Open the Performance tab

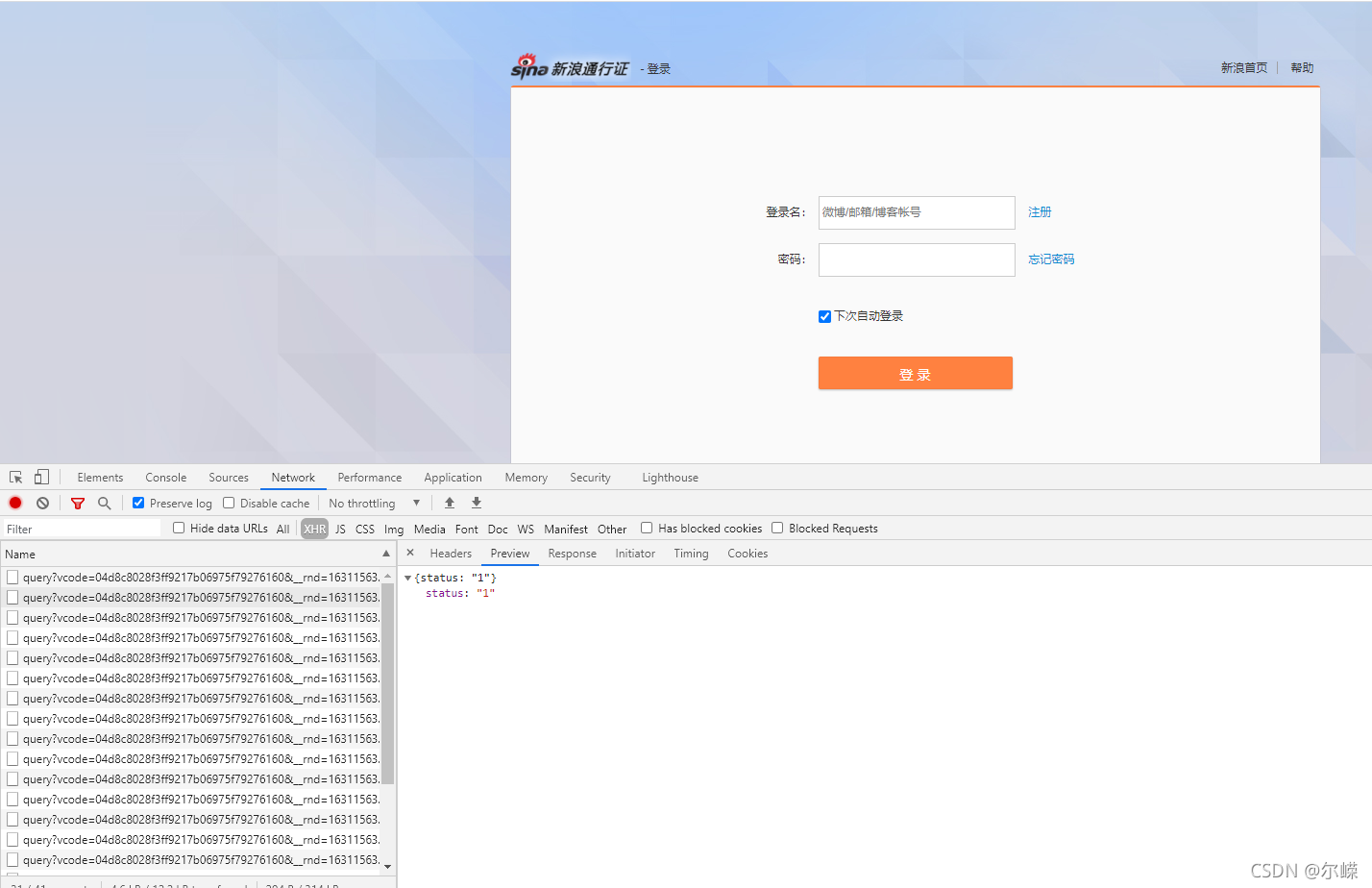(x=370, y=478)
